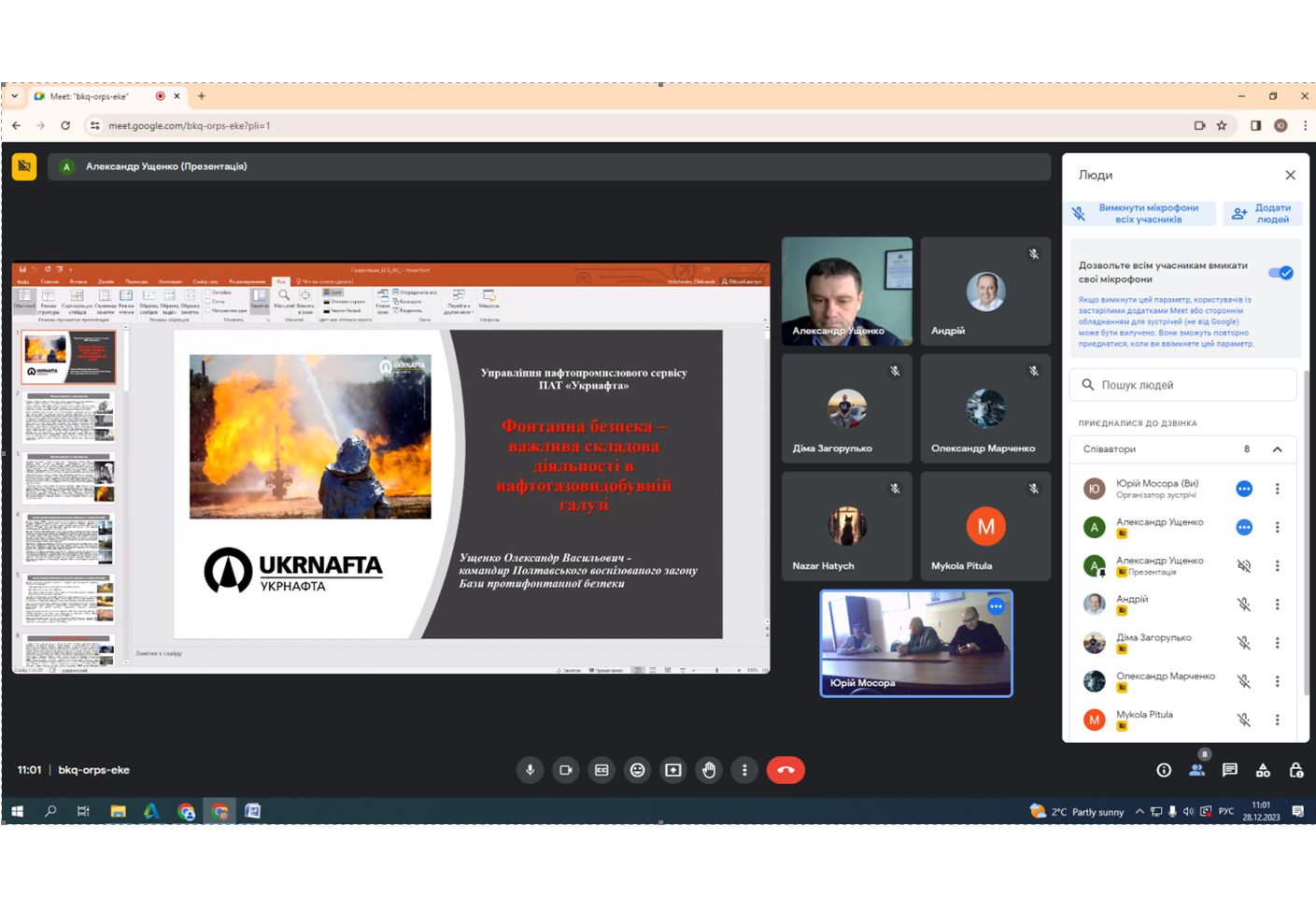
Task: Click the Present screen icon
Action: pyautogui.click(x=672, y=770)
